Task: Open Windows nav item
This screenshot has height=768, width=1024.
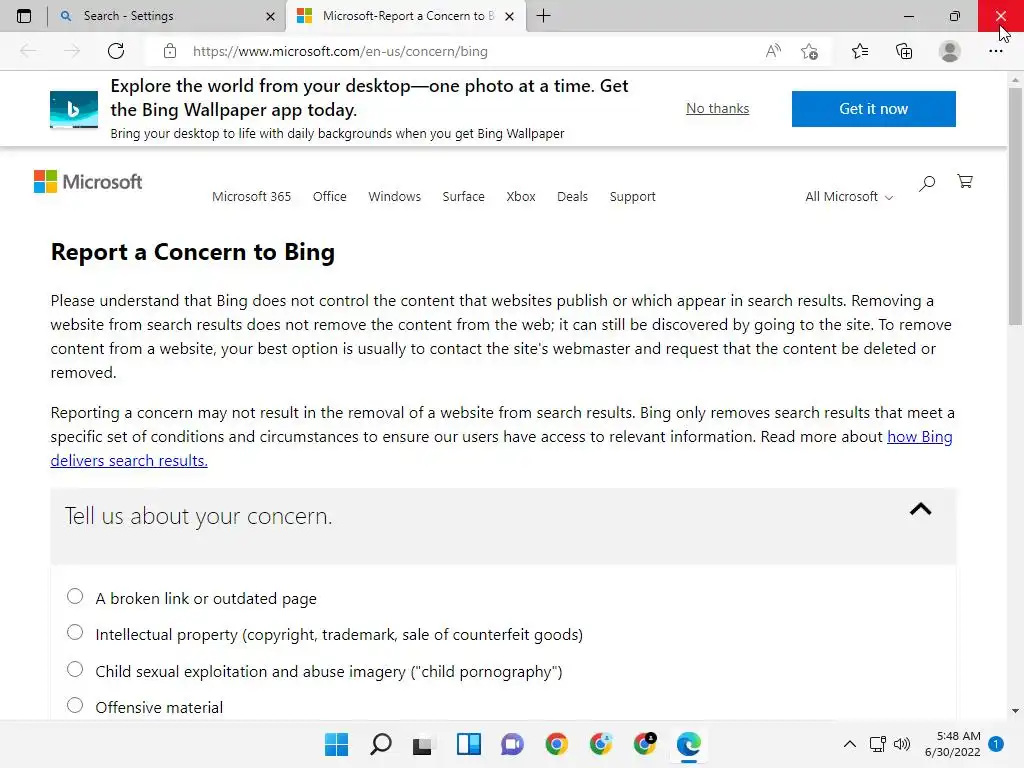Action: 394,197
